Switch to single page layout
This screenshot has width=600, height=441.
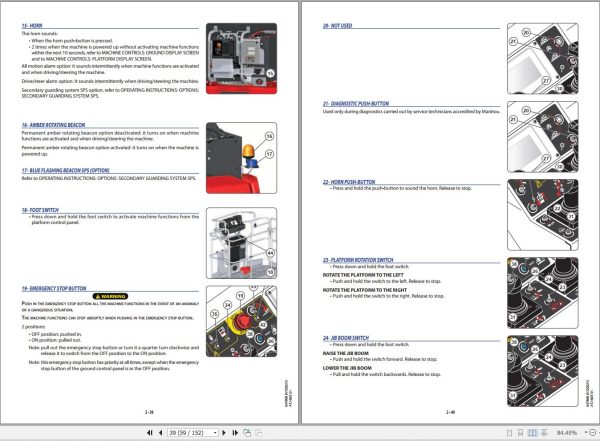509,433
